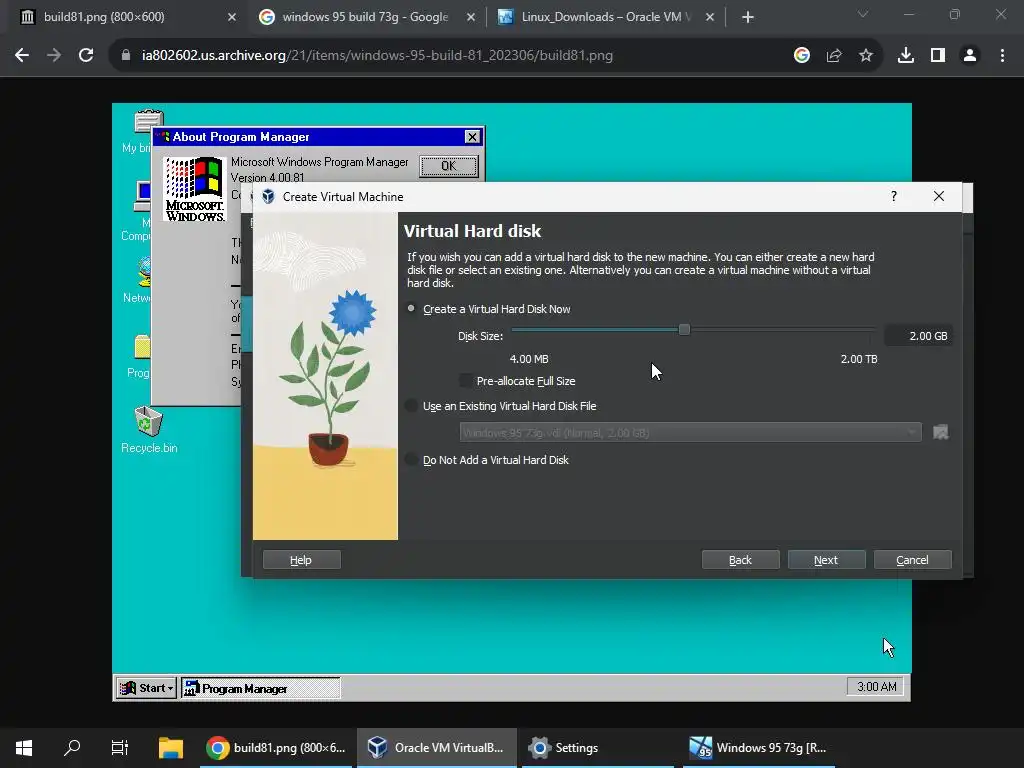Screen dimensions: 1024x768
Task: Open browser downloads icon
Action: pyautogui.click(x=906, y=56)
